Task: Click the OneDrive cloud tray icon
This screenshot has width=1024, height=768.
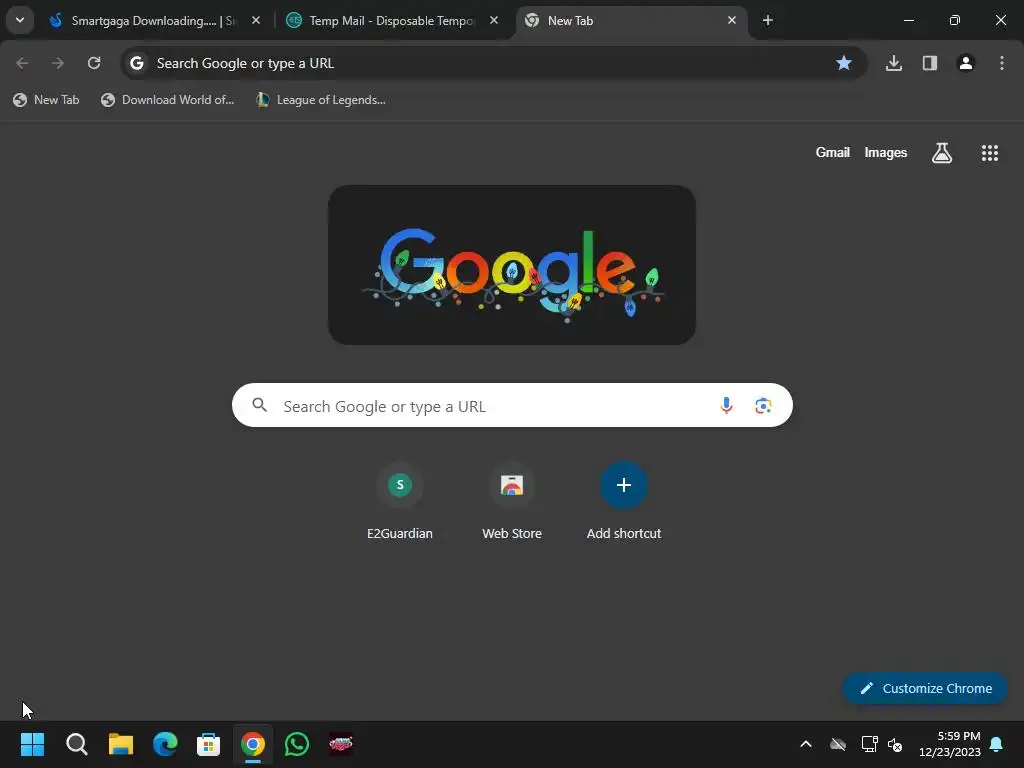Action: 838,744
